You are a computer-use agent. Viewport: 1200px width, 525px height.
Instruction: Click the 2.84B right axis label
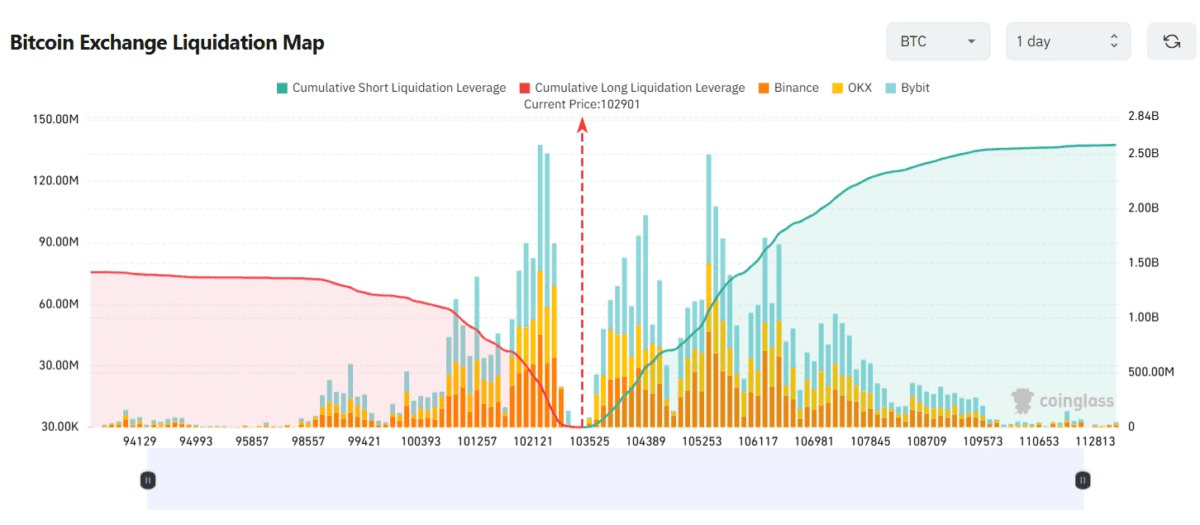1141,116
